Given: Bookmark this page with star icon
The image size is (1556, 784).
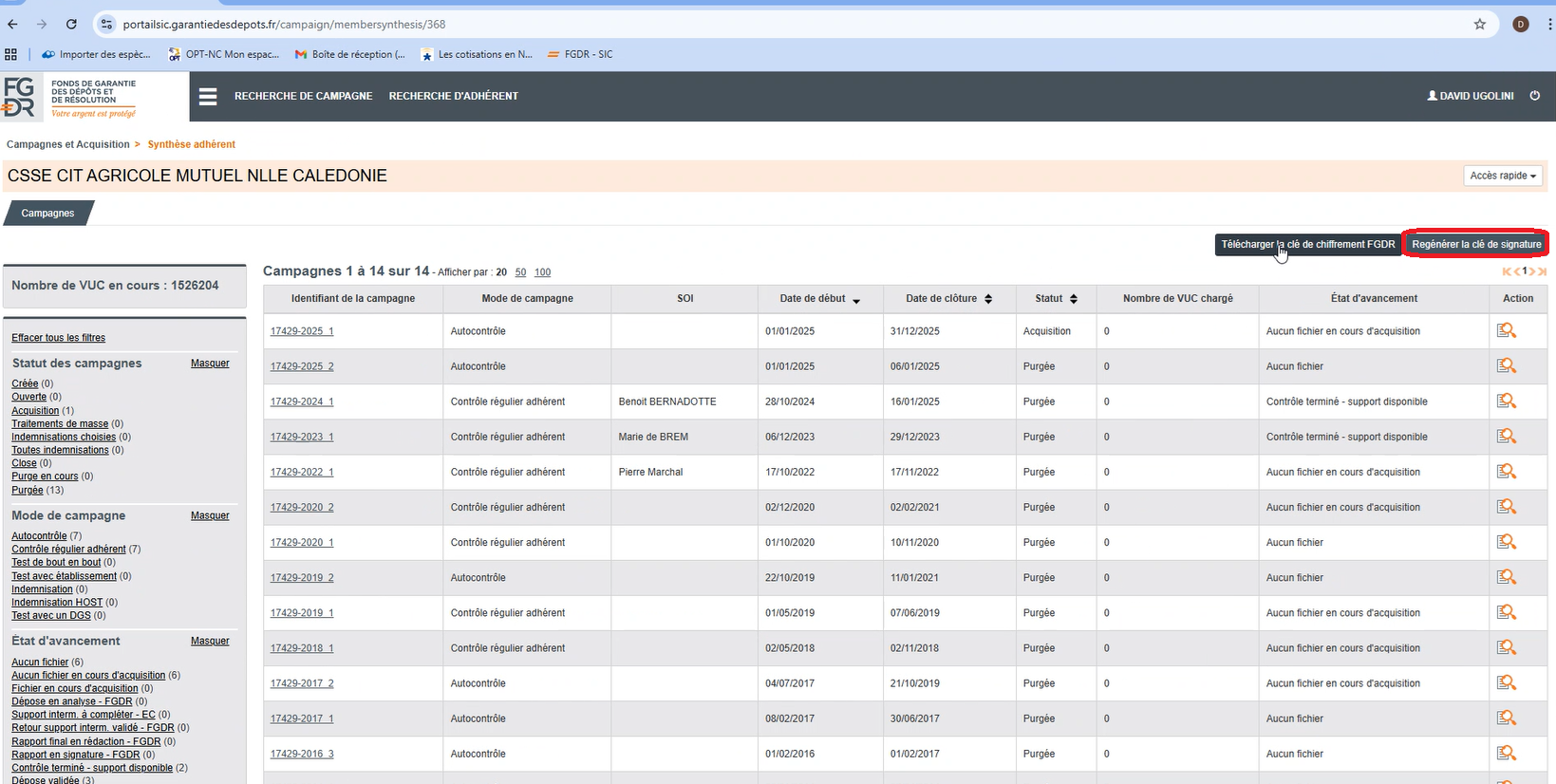Looking at the screenshot, I should (1479, 25).
